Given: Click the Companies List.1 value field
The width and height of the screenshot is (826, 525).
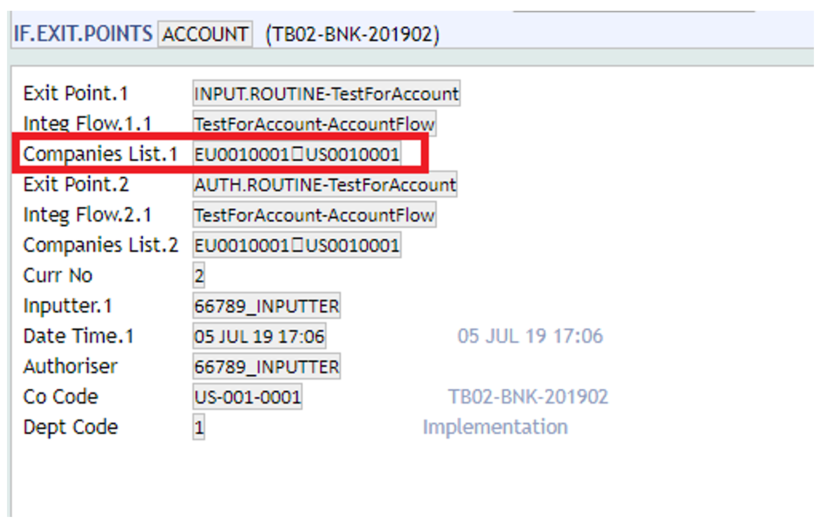Looking at the screenshot, I should (x=297, y=154).
